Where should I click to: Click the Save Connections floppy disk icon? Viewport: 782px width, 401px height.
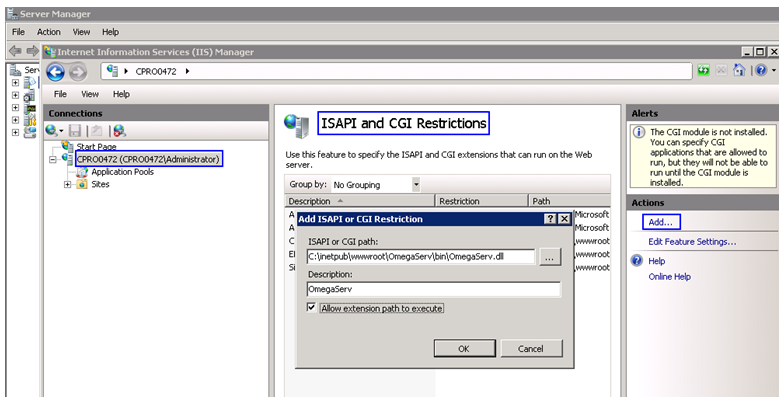coord(75,131)
